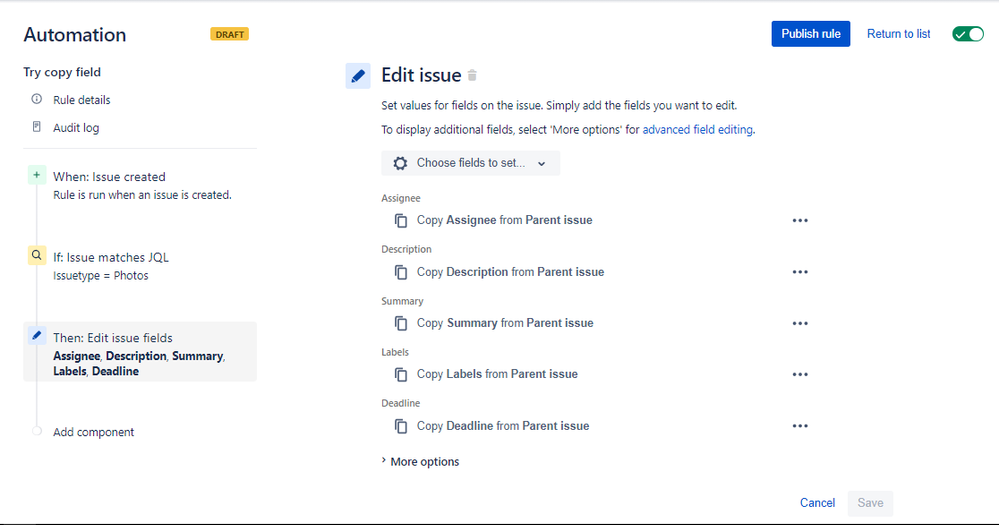
Task: Click the copy icon for Labels field
Action: [x=401, y=375]
